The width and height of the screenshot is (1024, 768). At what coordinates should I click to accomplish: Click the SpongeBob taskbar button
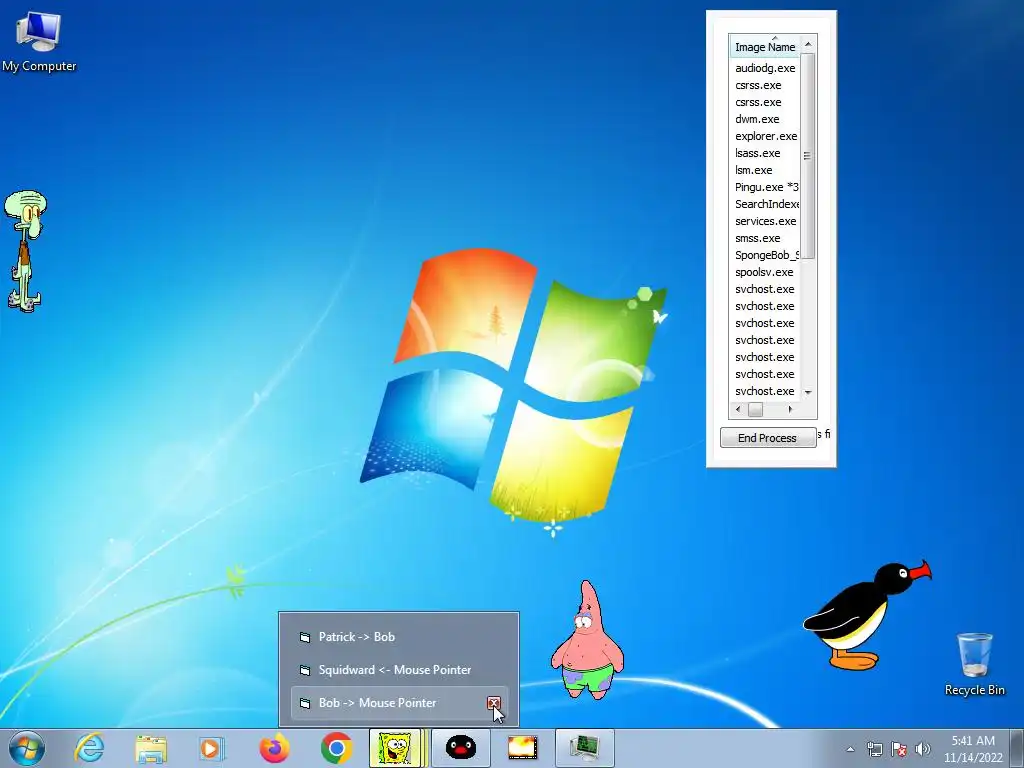396,748
